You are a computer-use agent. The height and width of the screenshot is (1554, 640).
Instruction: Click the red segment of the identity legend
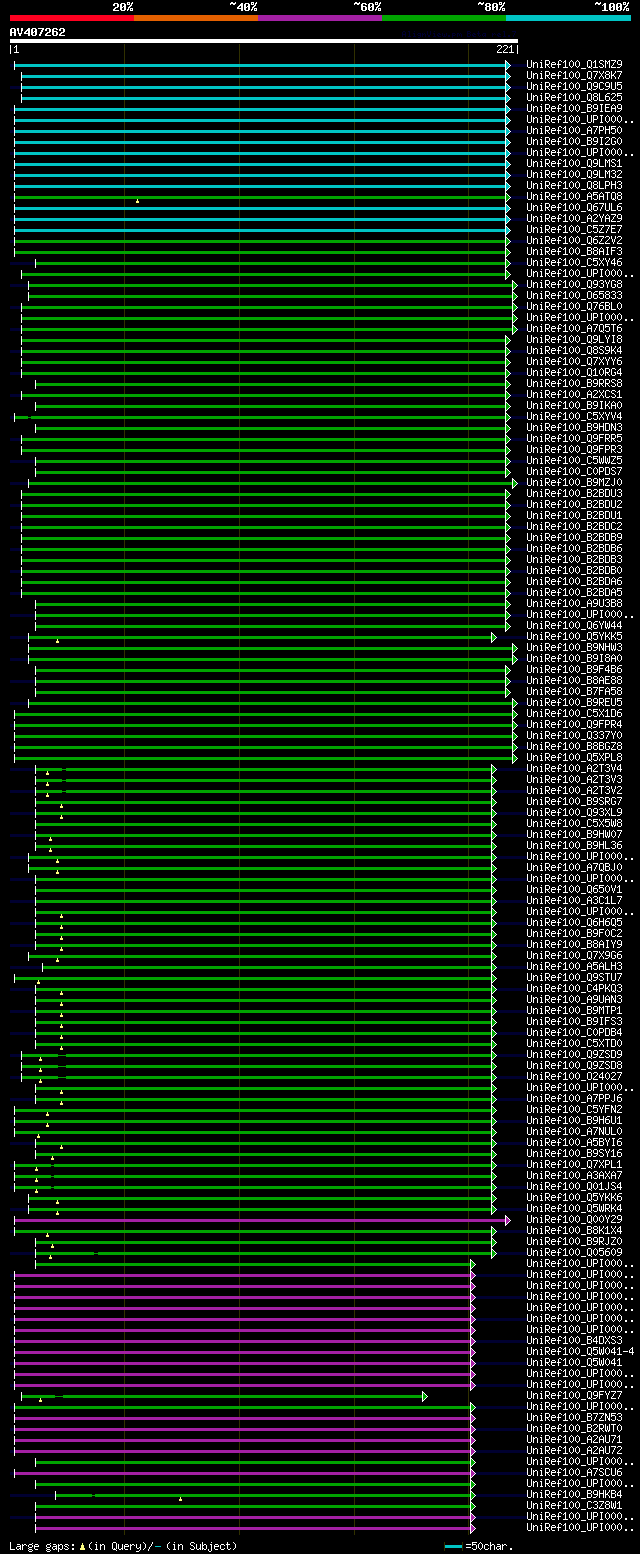tap(71, 18)
